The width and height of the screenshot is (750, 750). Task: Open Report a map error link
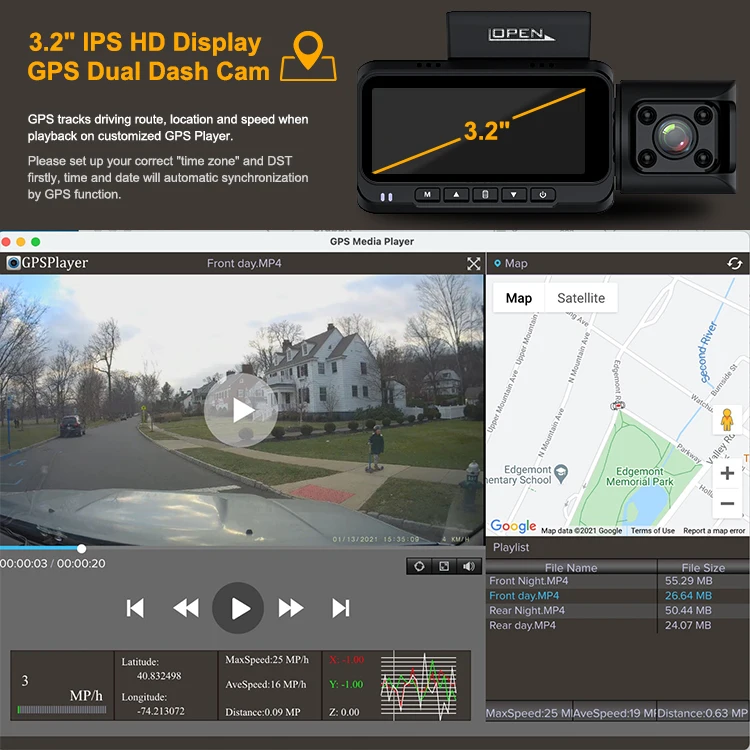(714, 530)
